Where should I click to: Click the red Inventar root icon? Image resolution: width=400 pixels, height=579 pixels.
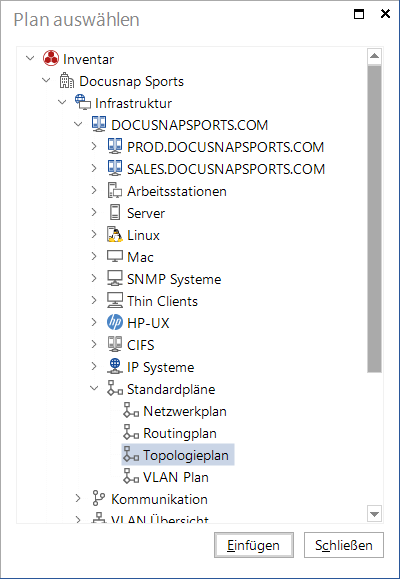point(51,58)
